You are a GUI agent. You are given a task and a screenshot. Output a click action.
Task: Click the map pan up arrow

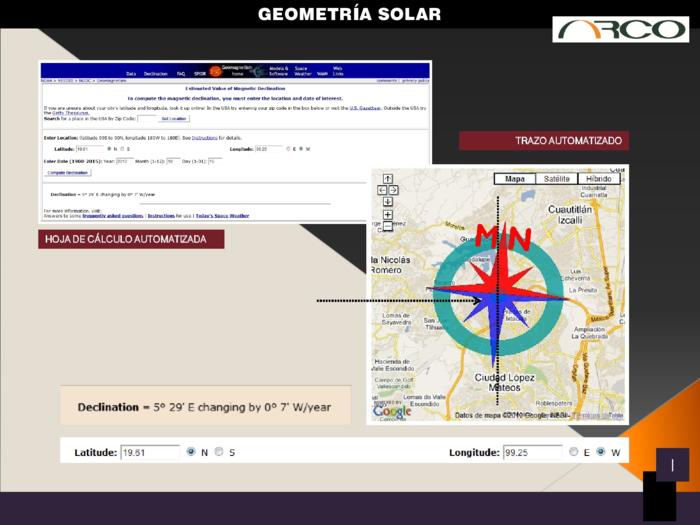coord(388,179)
